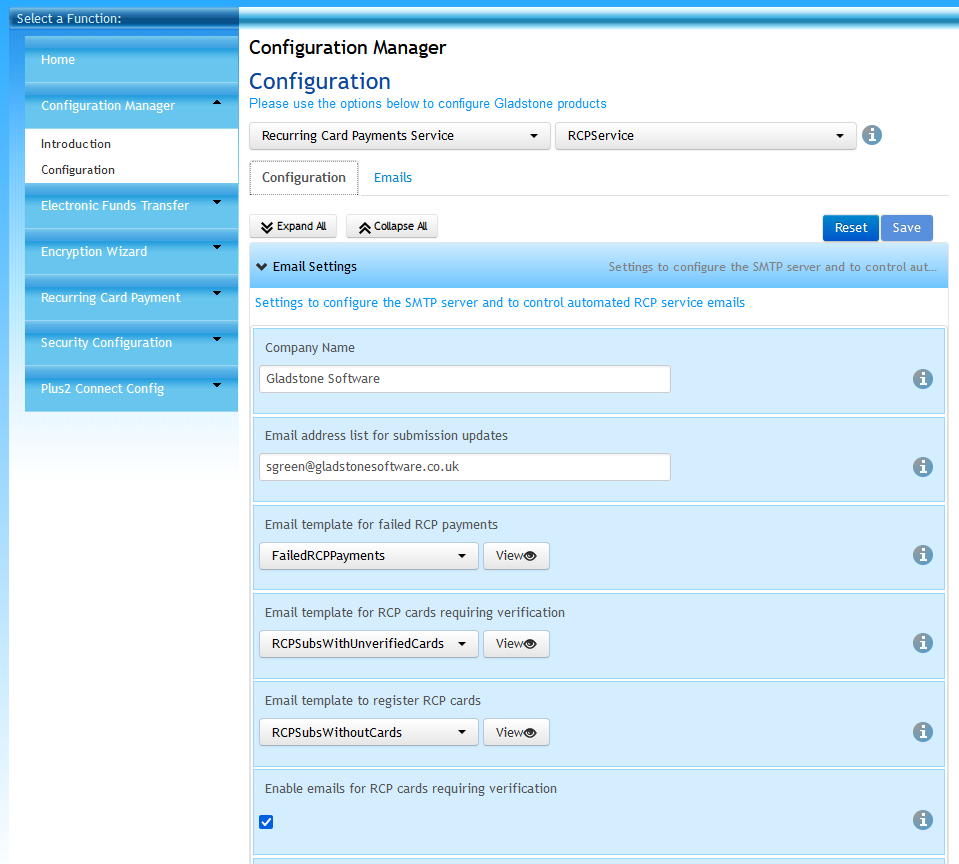Go to Home in sidebar
This screenshot has height=864, width=959.
pos(131,59)
